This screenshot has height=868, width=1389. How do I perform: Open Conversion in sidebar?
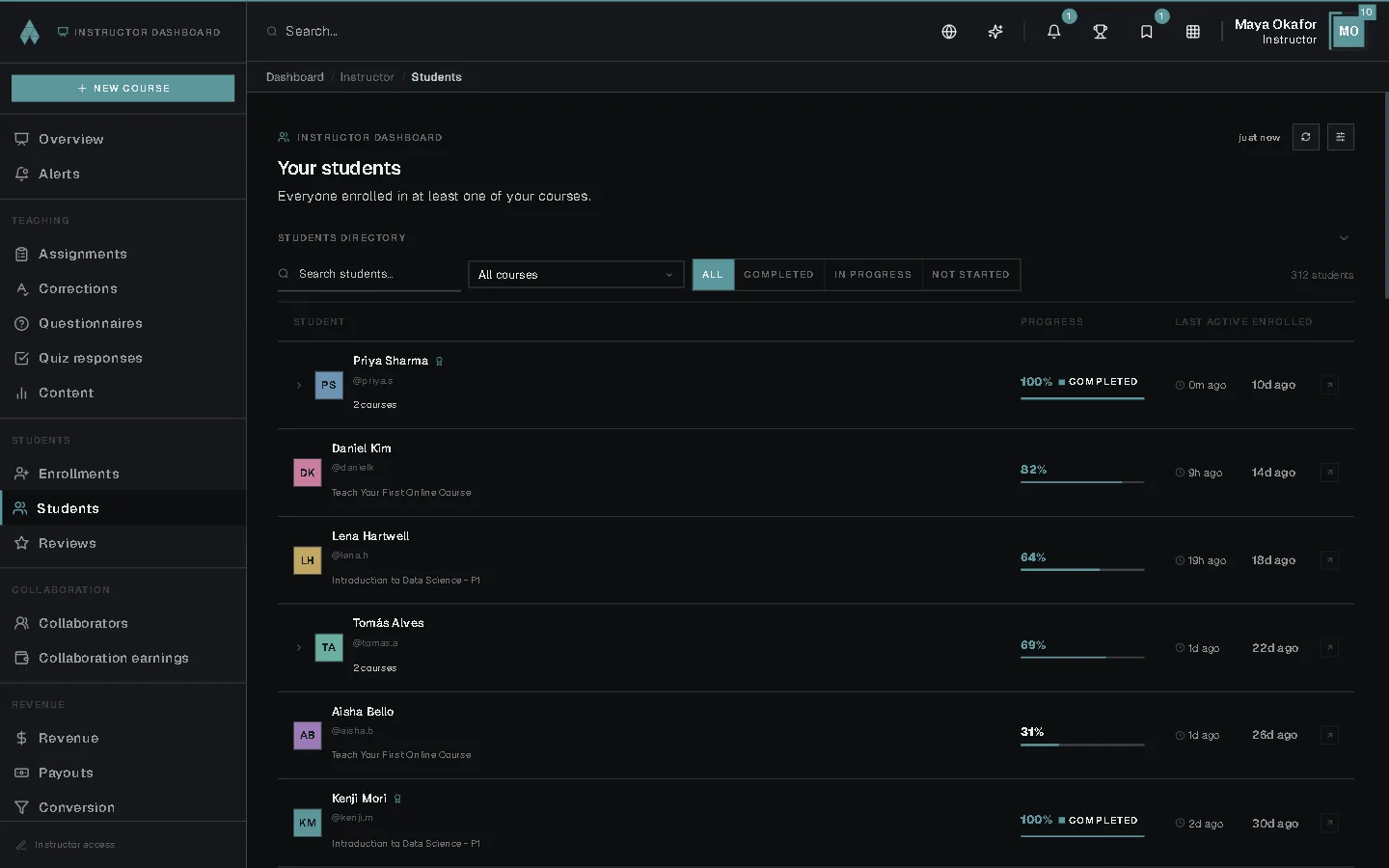123,807
